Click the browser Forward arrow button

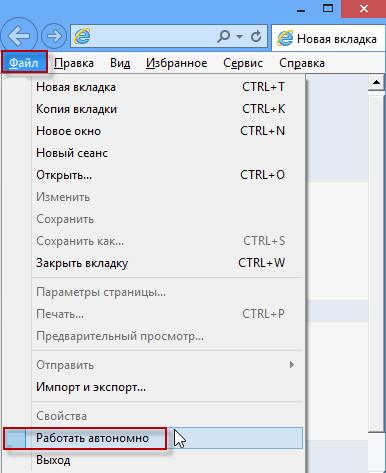pos(54,36)
